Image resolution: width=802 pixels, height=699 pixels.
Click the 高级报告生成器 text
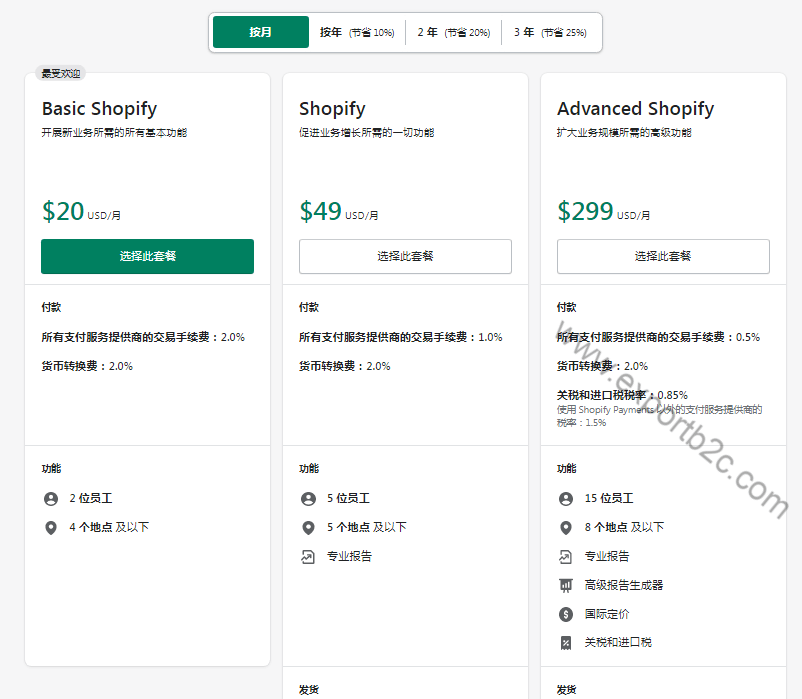(x=624, y=585)
